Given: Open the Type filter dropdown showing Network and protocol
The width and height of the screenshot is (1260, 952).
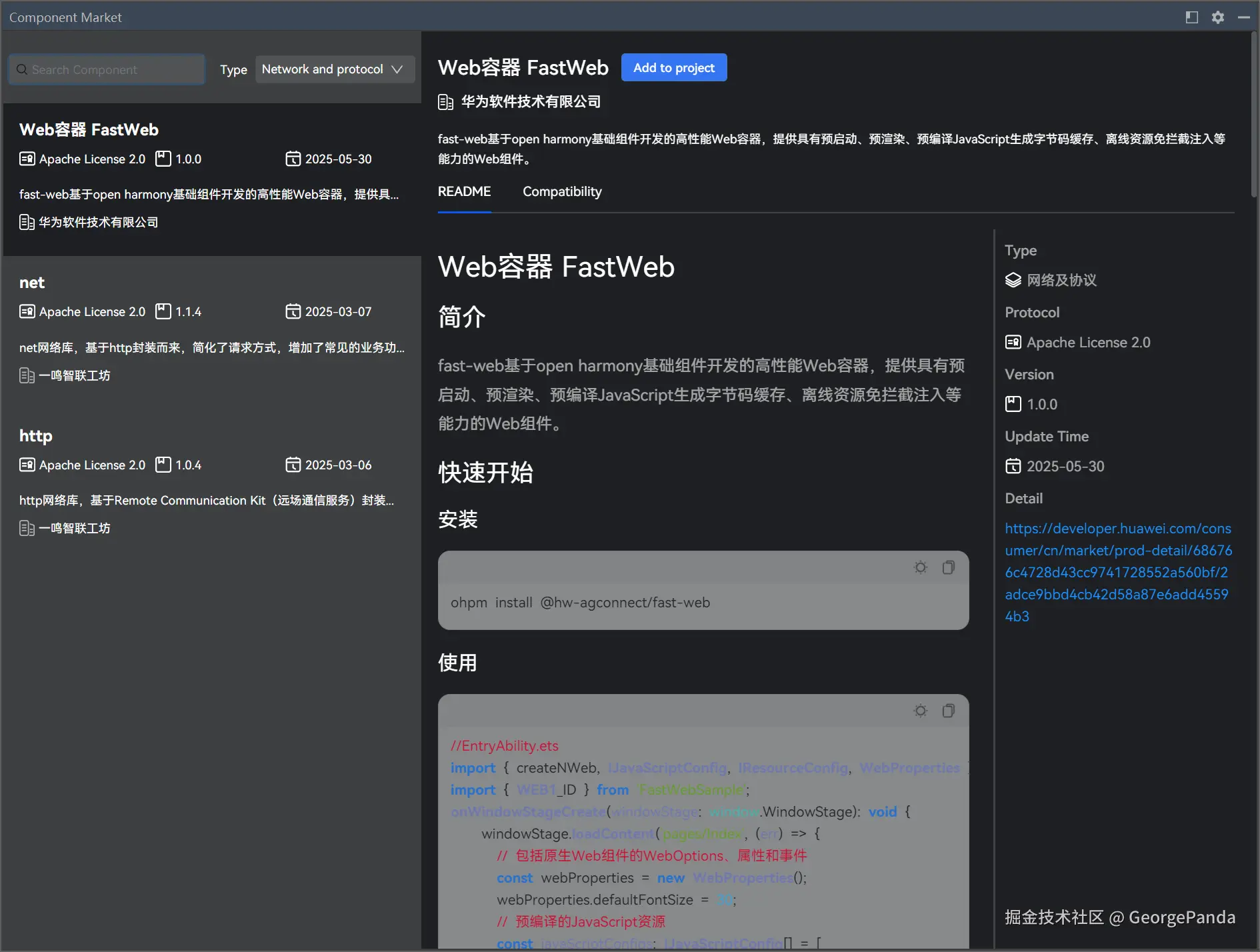Looking at the screenshot, I should click(x=334, y=69).
